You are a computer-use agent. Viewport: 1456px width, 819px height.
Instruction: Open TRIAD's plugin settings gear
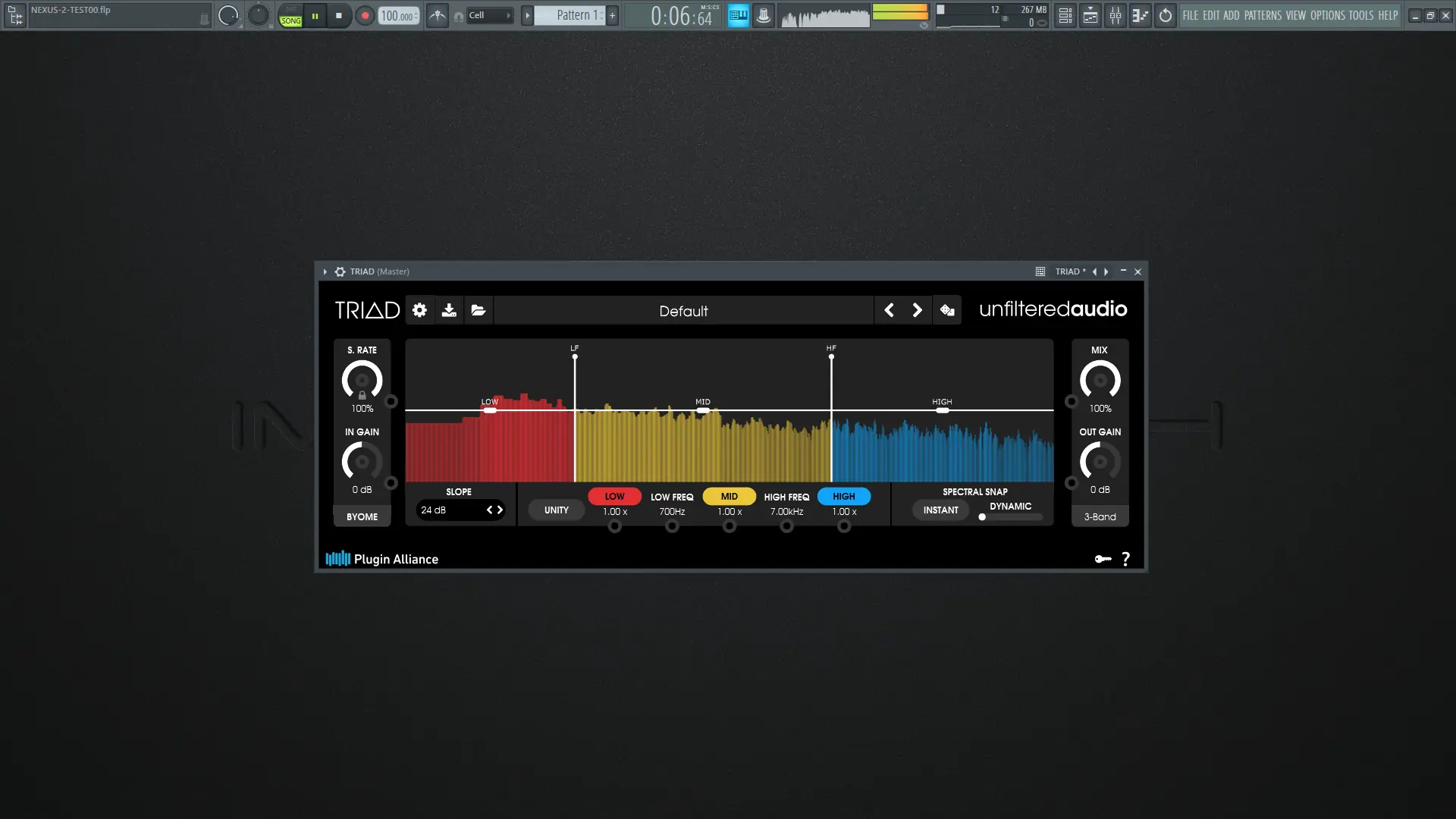419,310
